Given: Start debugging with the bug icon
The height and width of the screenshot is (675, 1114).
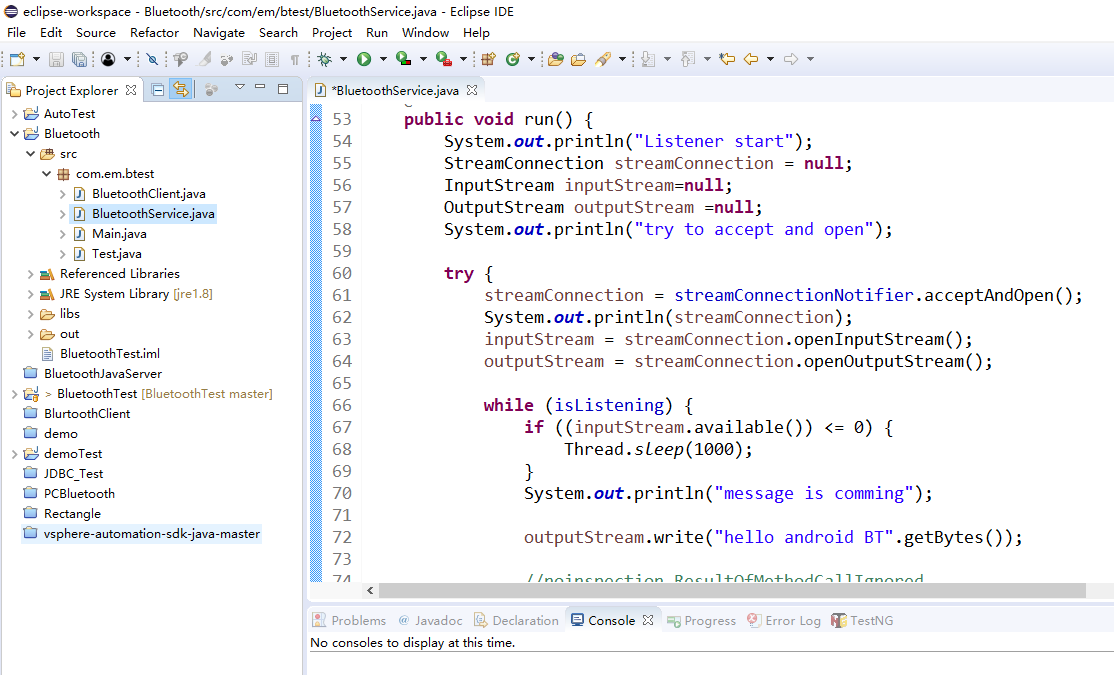Looking at the screenshot, I should [326, 60].
